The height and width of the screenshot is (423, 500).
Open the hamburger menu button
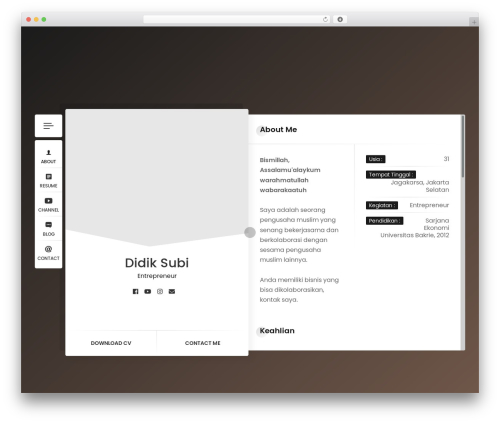(48, 126)
